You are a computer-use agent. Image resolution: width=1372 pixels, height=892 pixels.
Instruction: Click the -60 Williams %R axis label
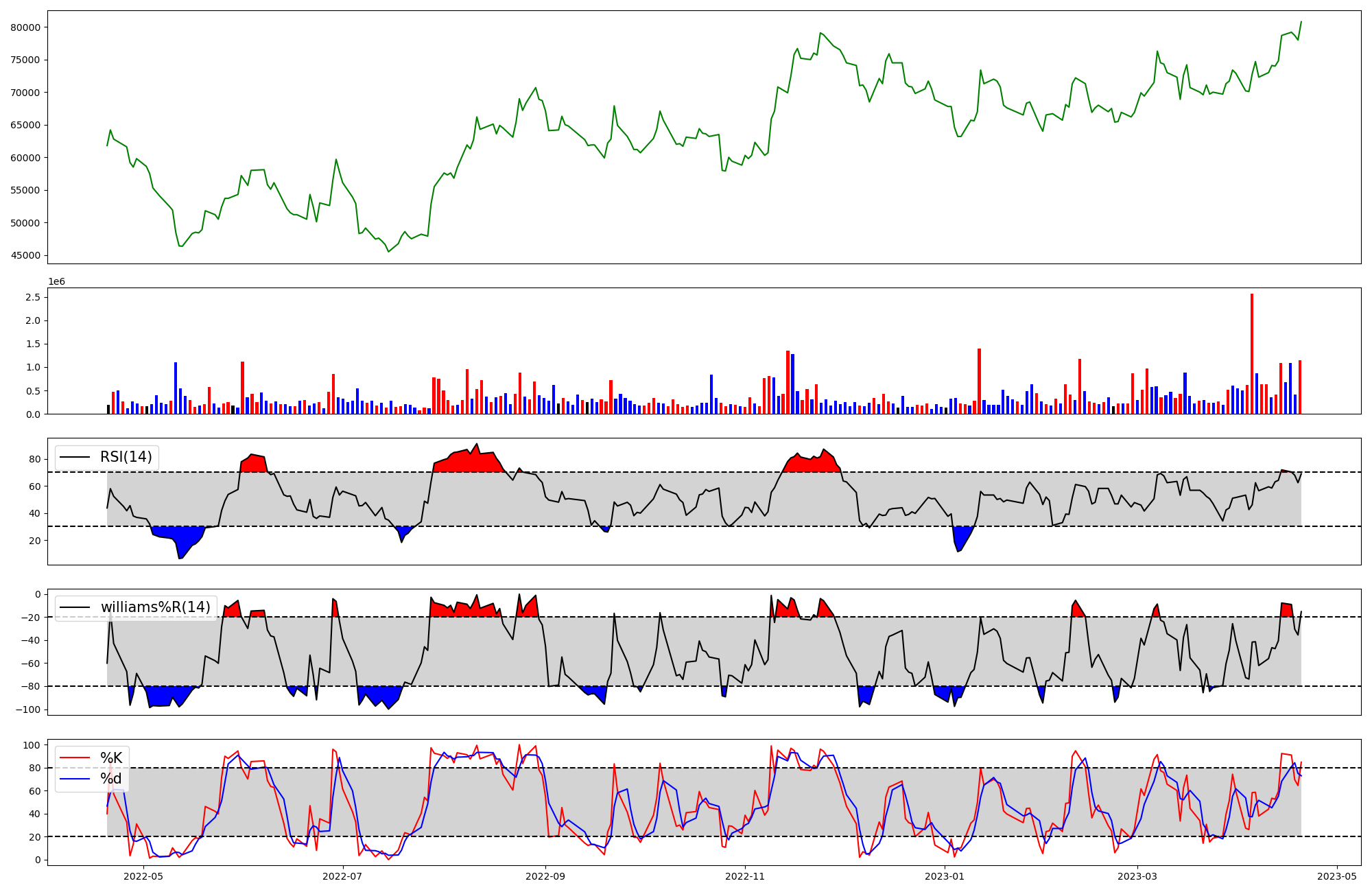coord(30,664)
